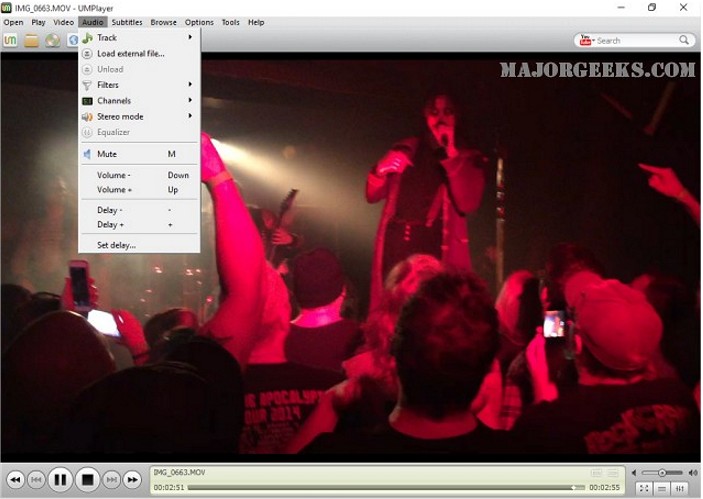The image size is (703, 499).
Task: Click the video playback area
Action: [x=351, y=256]
